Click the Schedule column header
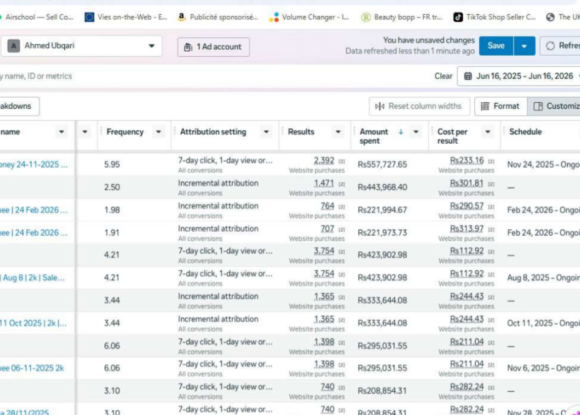This screenshot has width=580, height=415. pos(525,132)
